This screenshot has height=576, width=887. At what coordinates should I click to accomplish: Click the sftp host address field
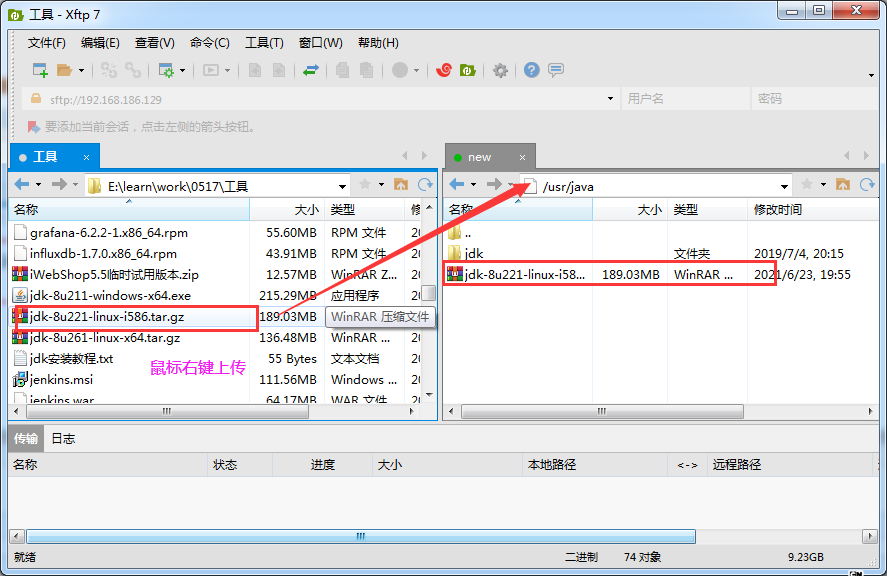point(320,100)
